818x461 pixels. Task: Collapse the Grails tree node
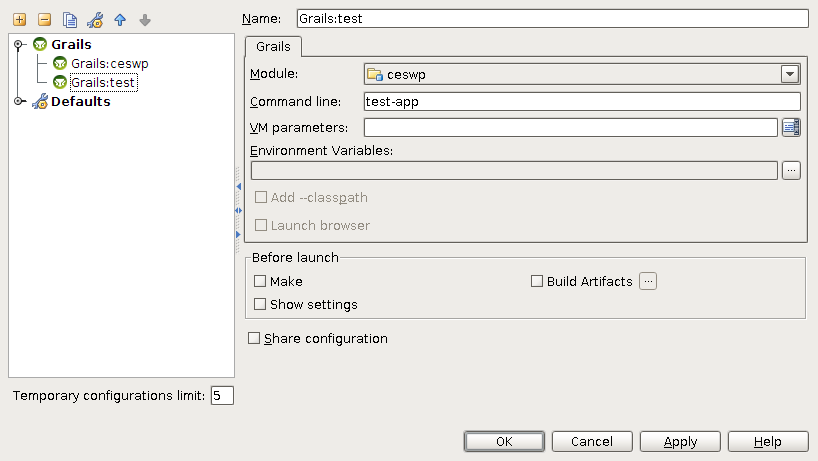[x=19, y=44]
